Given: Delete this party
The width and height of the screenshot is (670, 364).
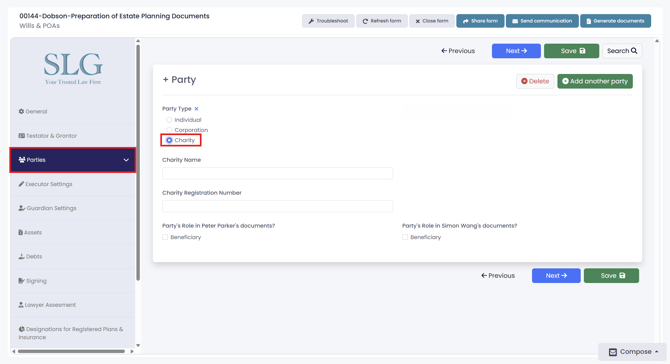Looking at the screenshot, I should coord(535,81).
